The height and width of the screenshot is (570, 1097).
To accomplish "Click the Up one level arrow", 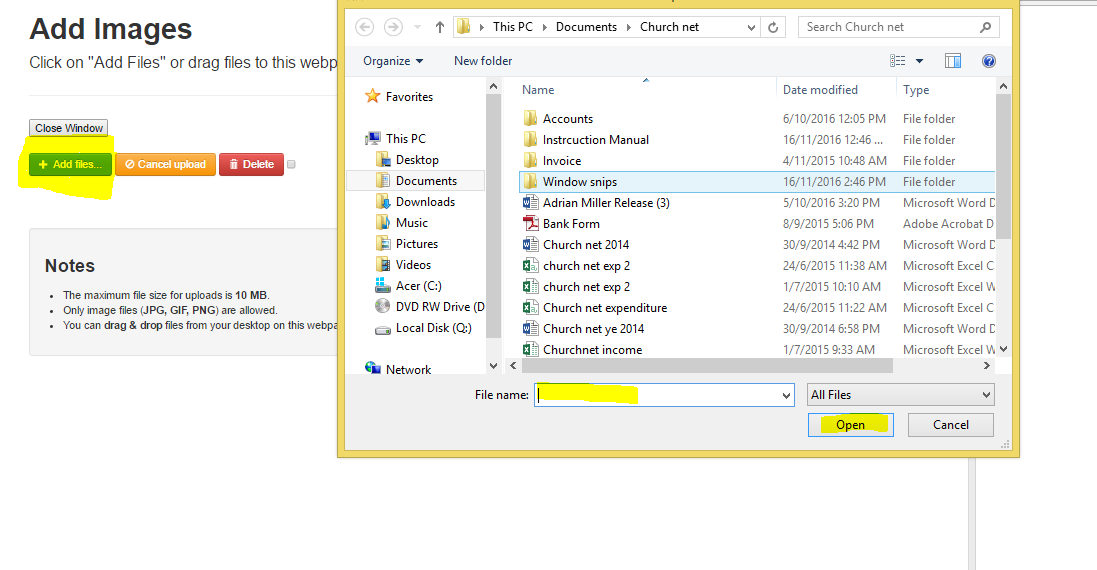I will 439,27.
